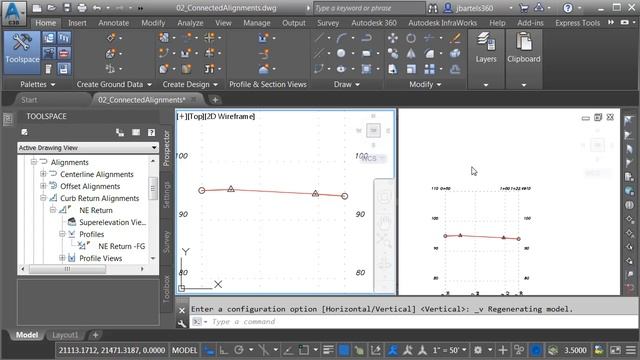Toggle annotation visibility in status bar
Viewport: 640px width, 360px height.
click(393, 350)
